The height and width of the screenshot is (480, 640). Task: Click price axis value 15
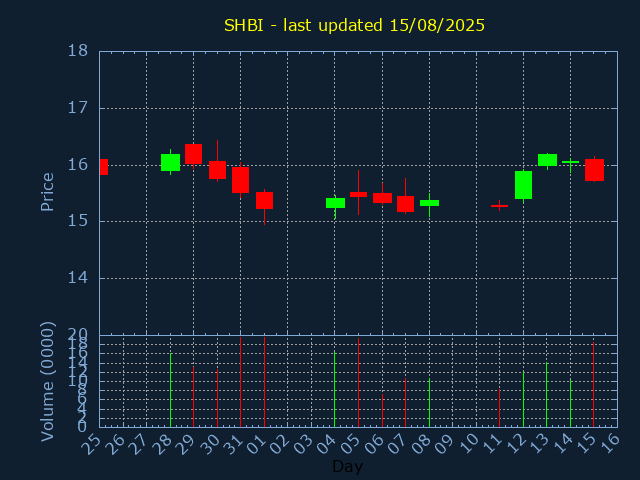[77, 221]
